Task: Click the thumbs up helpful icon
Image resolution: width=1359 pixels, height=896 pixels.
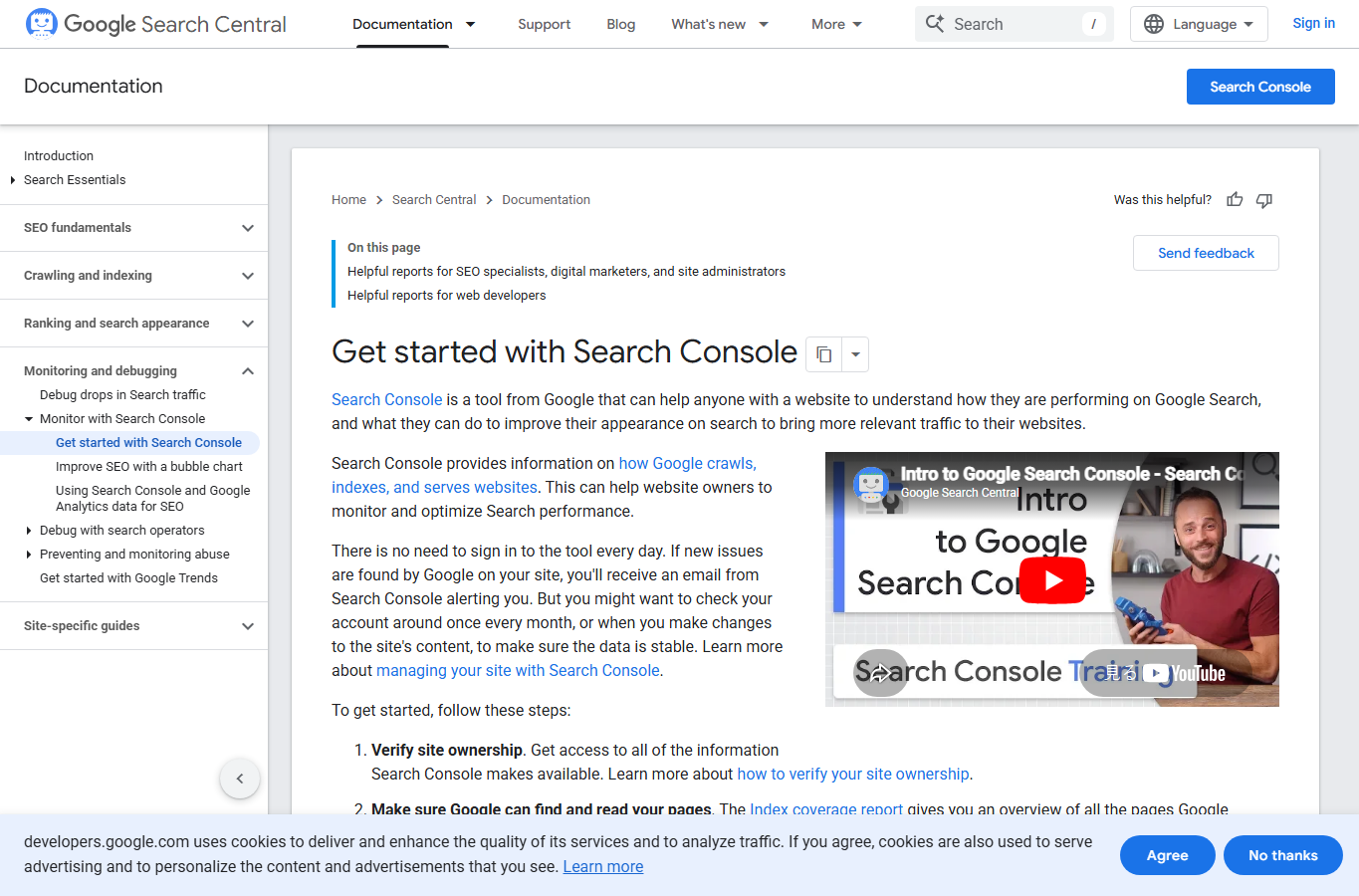Action: 1235,200
